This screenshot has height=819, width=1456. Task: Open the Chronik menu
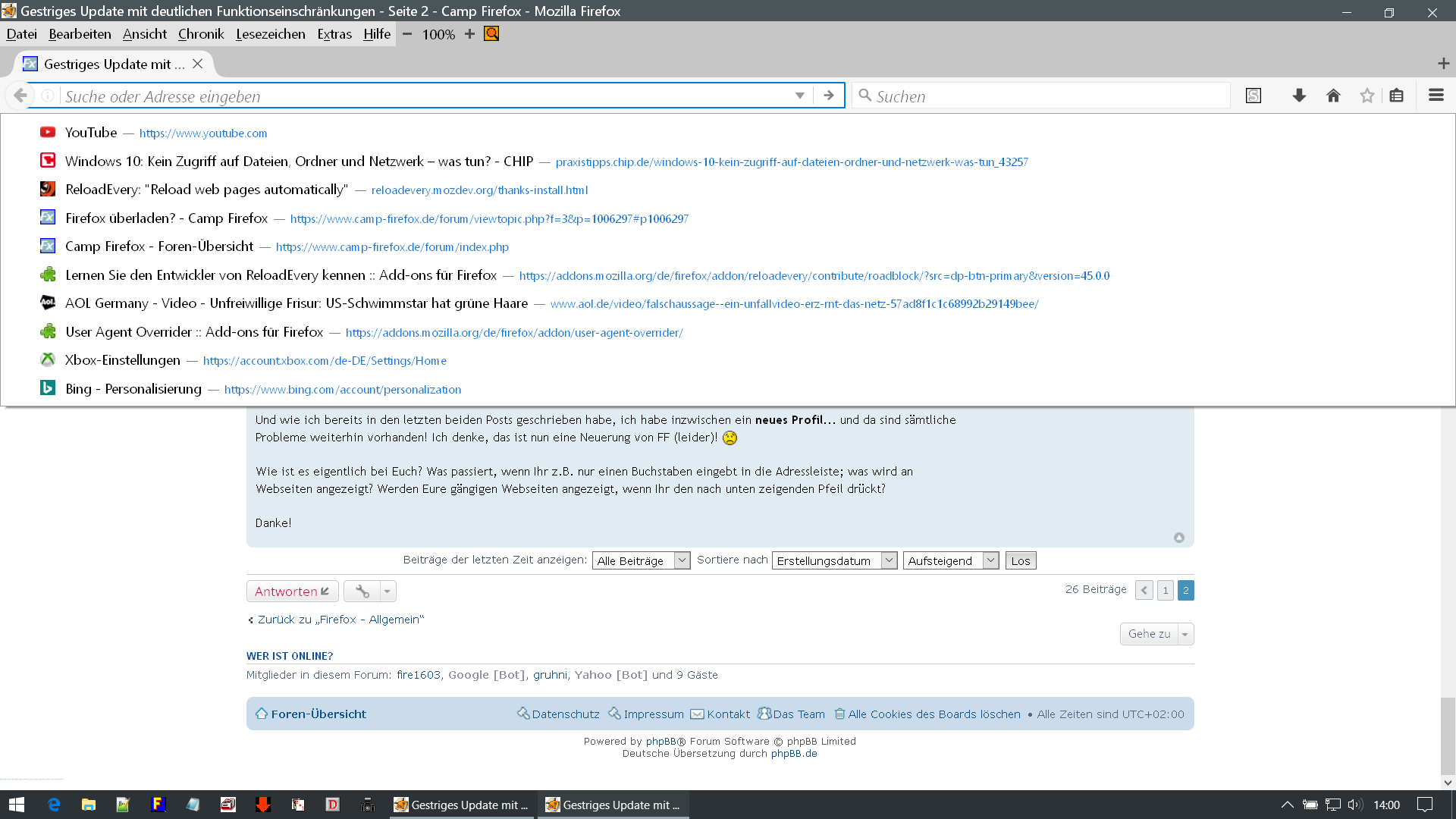click(201, 34)
